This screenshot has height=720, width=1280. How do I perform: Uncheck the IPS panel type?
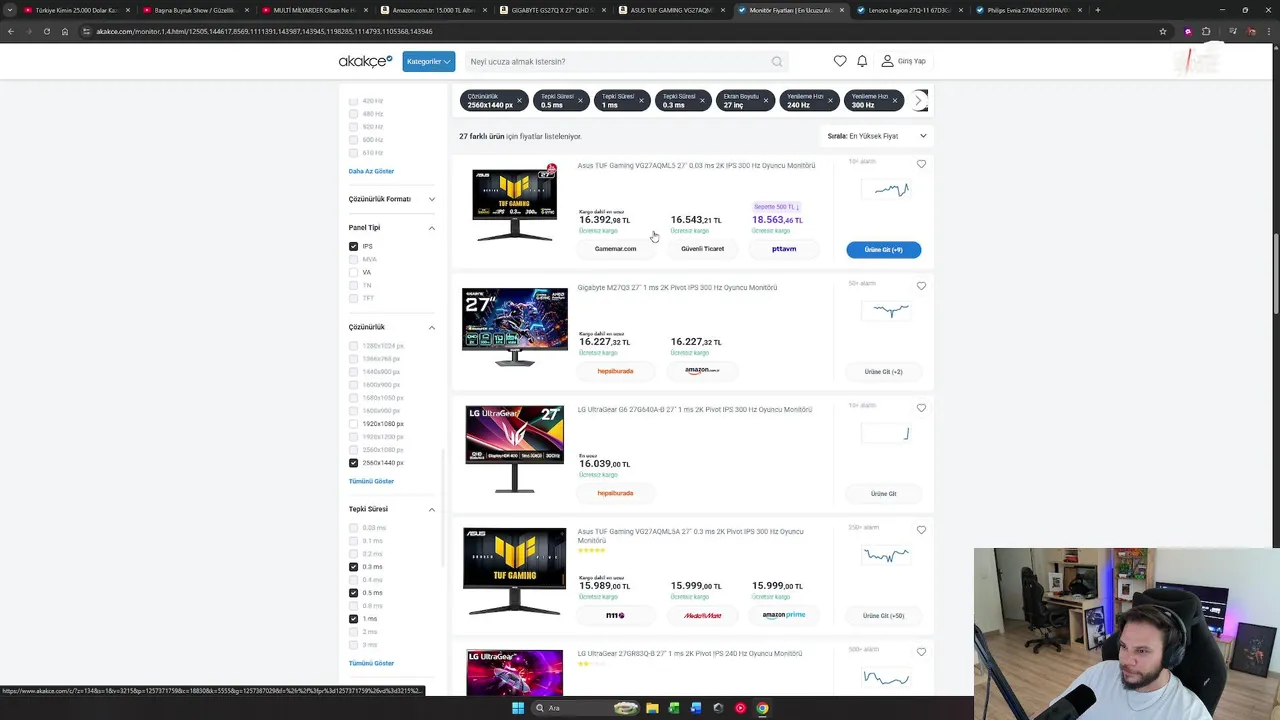click(353, 246)
